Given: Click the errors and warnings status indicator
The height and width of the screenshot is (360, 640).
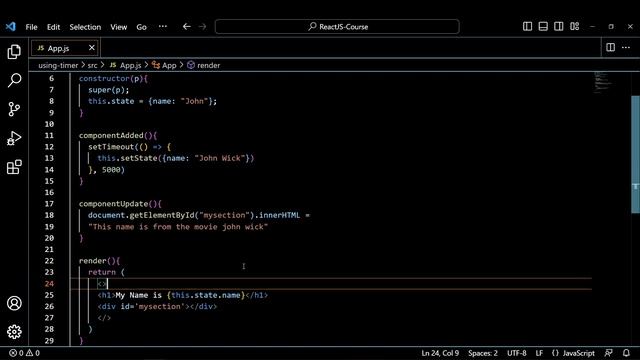Looking at the screenshot, I should 24,353.
